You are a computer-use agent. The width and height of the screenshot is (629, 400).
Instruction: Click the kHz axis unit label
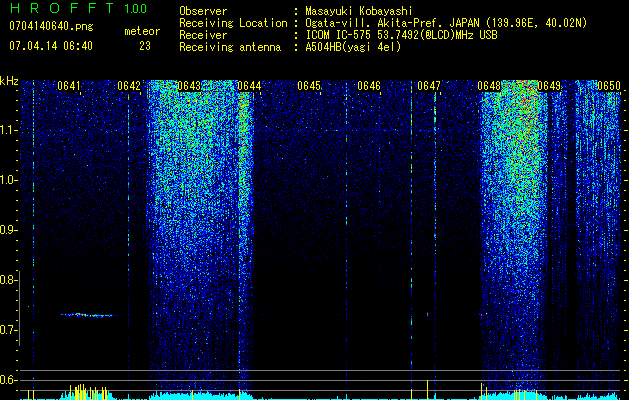9,81
